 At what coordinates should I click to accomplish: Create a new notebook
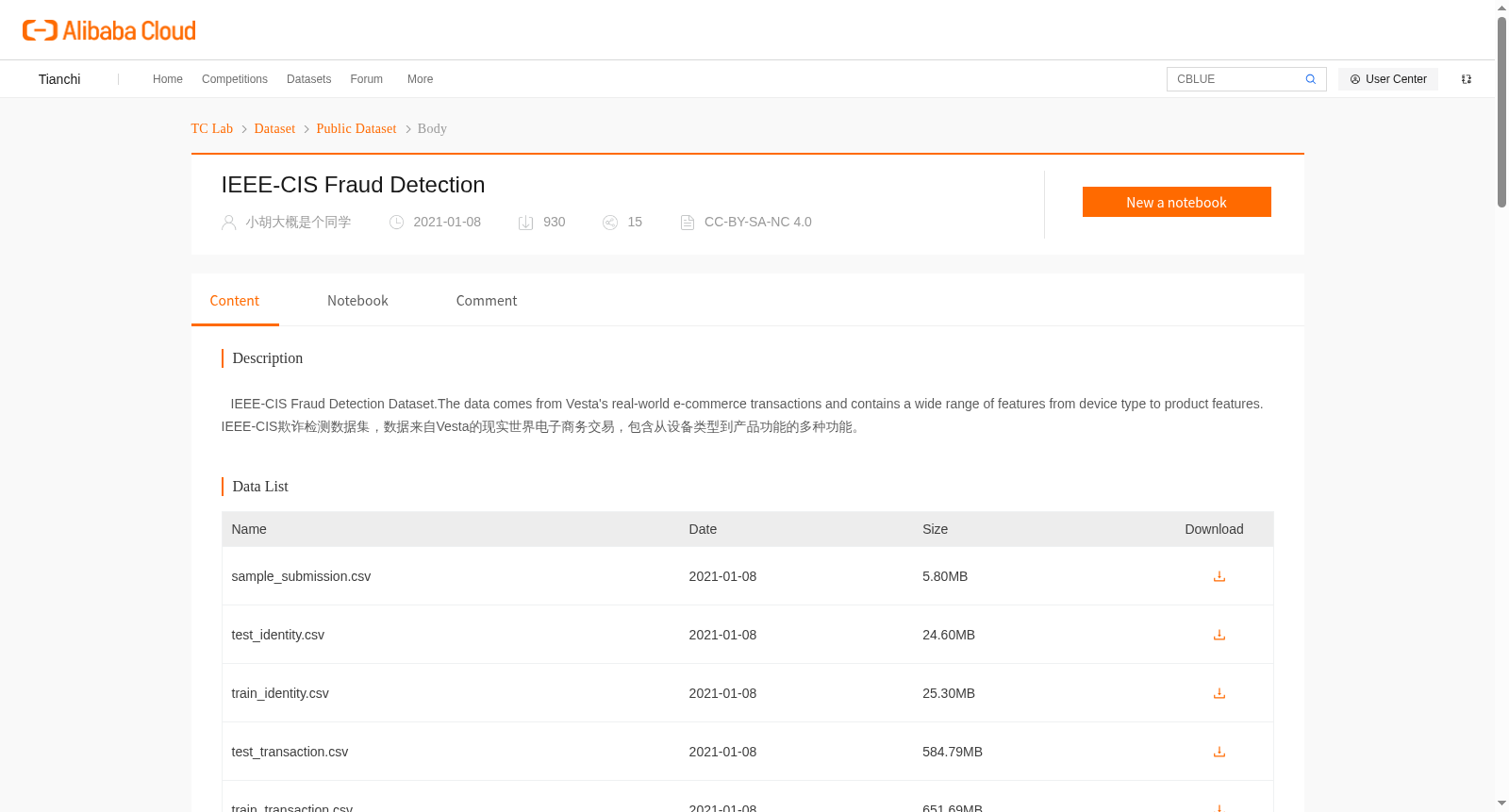pyautogui.click(x=1177, y=202)
